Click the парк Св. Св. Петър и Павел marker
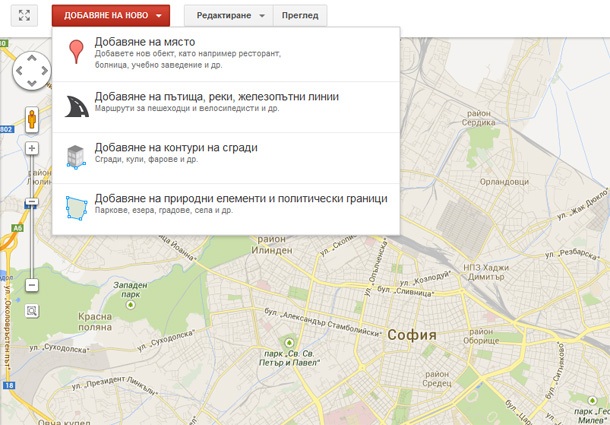 pyautogui.click(x=289, y=342)
